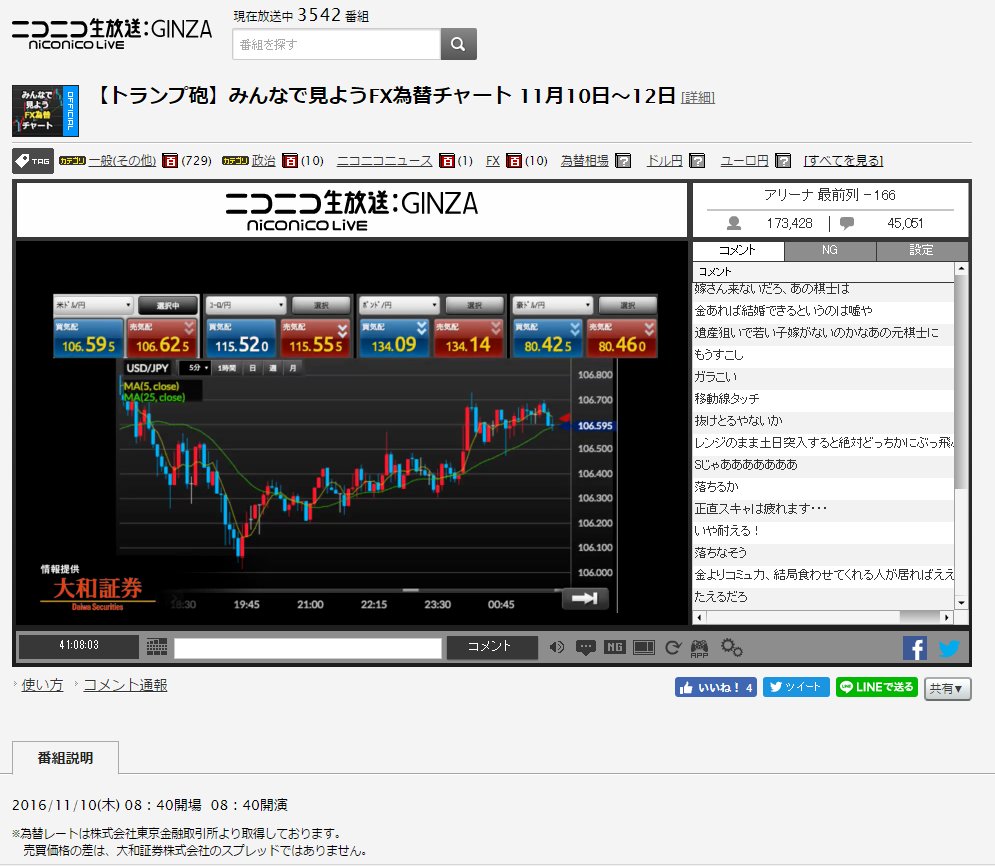Click the いいね! Facebook like button
995x866 pixels.
click(x=715, y=688)
